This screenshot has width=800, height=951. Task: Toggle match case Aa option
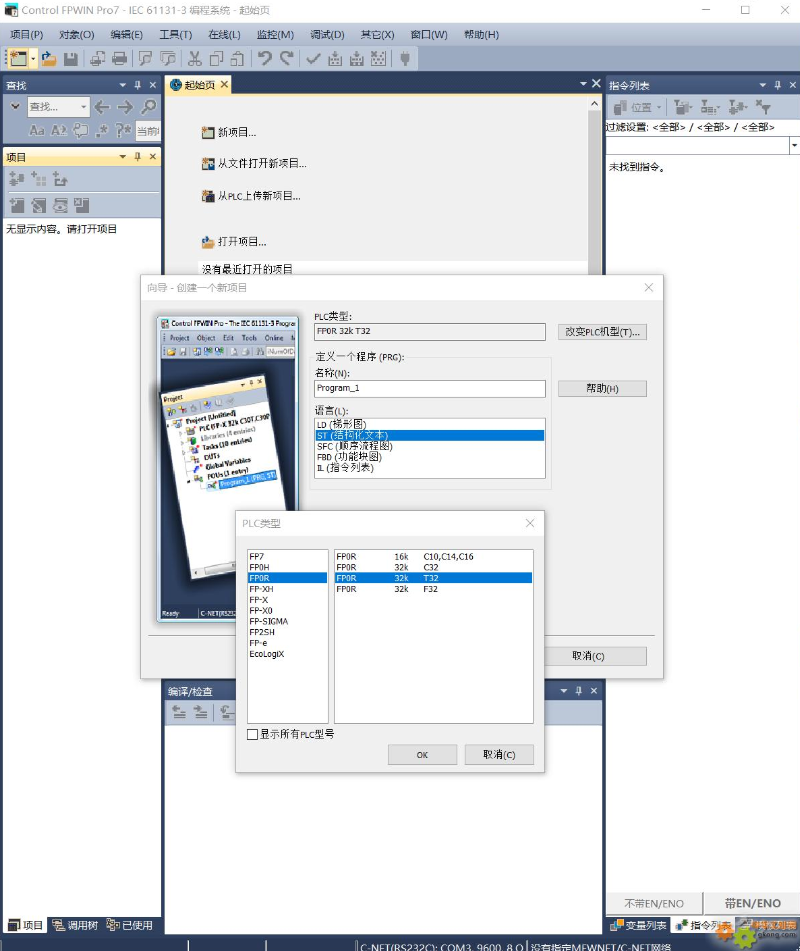[37, 130]
